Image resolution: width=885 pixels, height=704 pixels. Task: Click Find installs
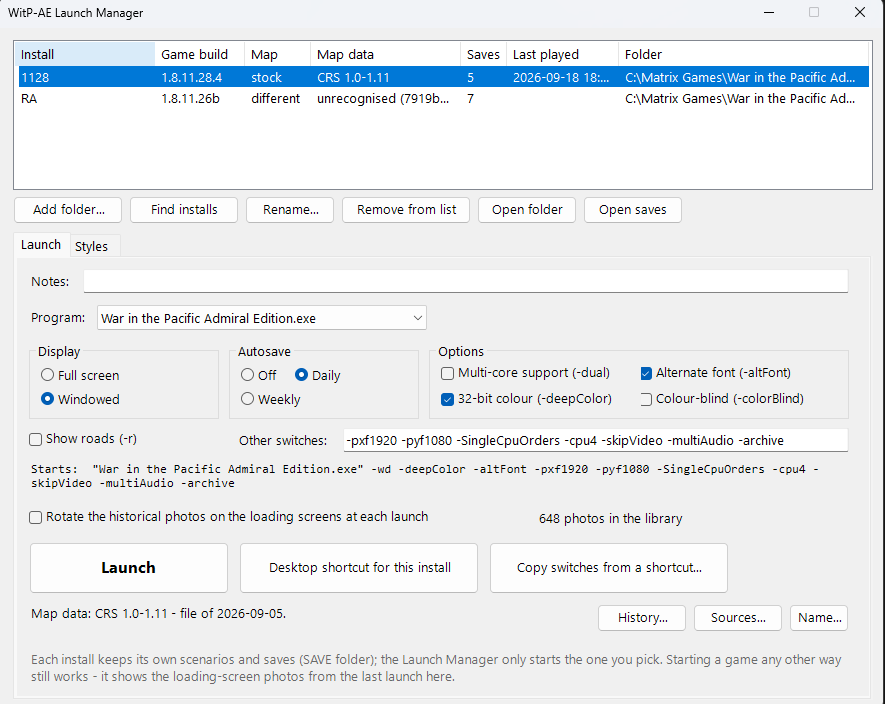click(184, 210)
